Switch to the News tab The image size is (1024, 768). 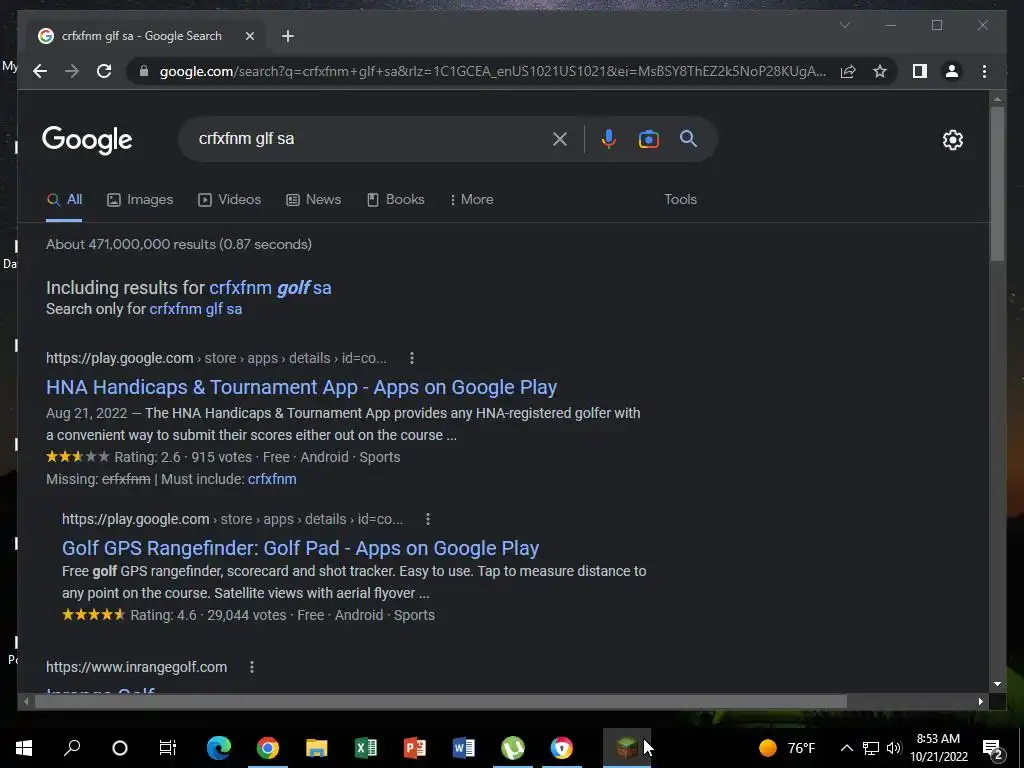[313, 199]
